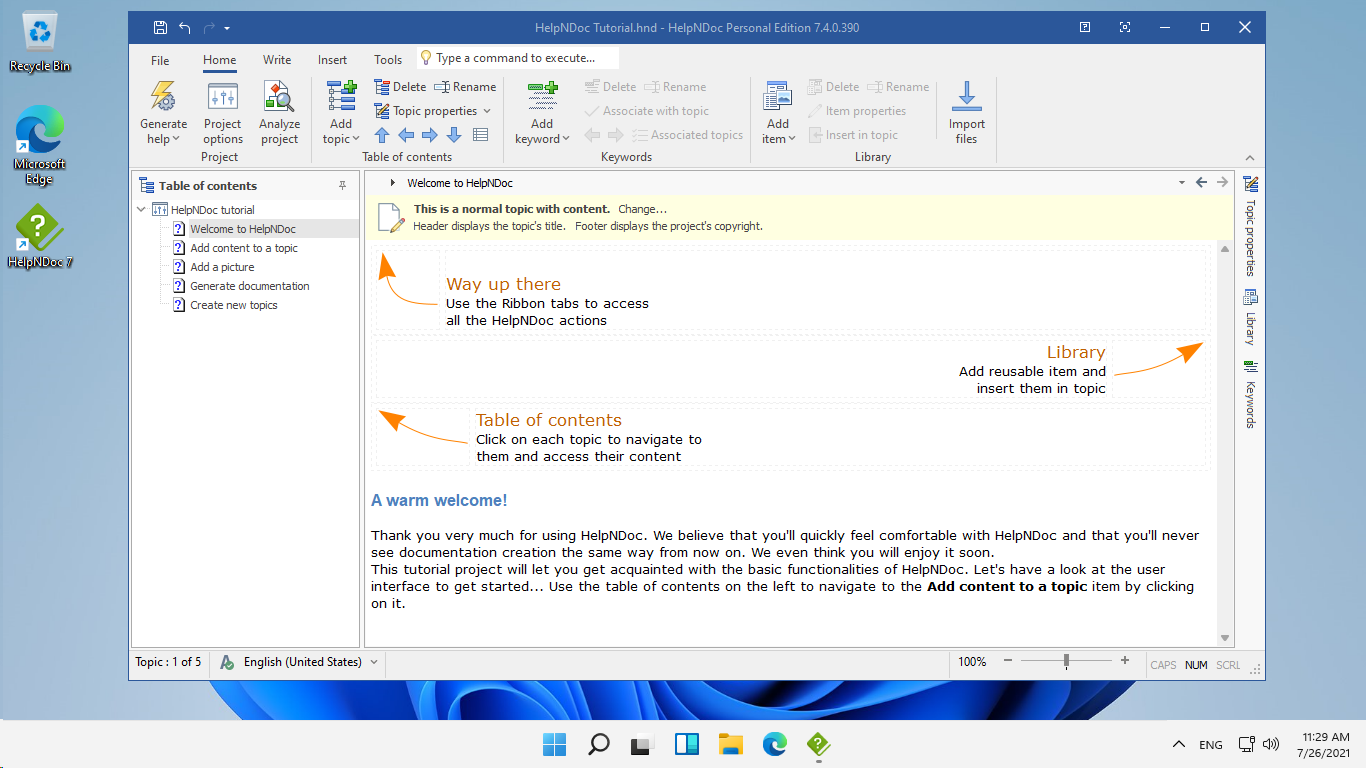Viewport: 1366px width, 768px height.
Task: Open the quick access toolbar customize arrow
Action: click(x=227, y=28)
